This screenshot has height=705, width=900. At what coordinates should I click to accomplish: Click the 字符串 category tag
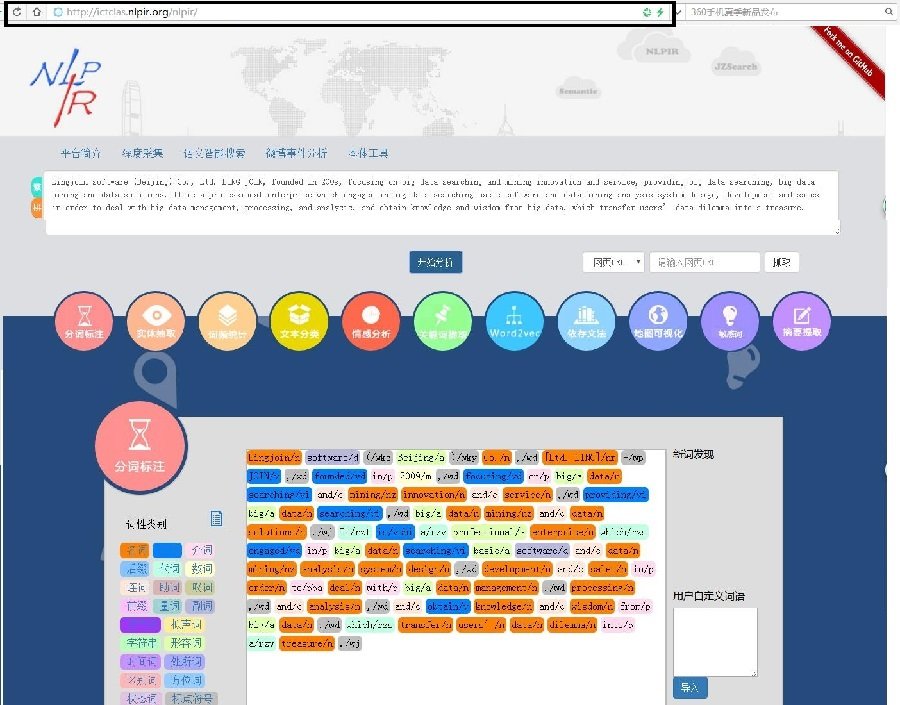[140, 642]
